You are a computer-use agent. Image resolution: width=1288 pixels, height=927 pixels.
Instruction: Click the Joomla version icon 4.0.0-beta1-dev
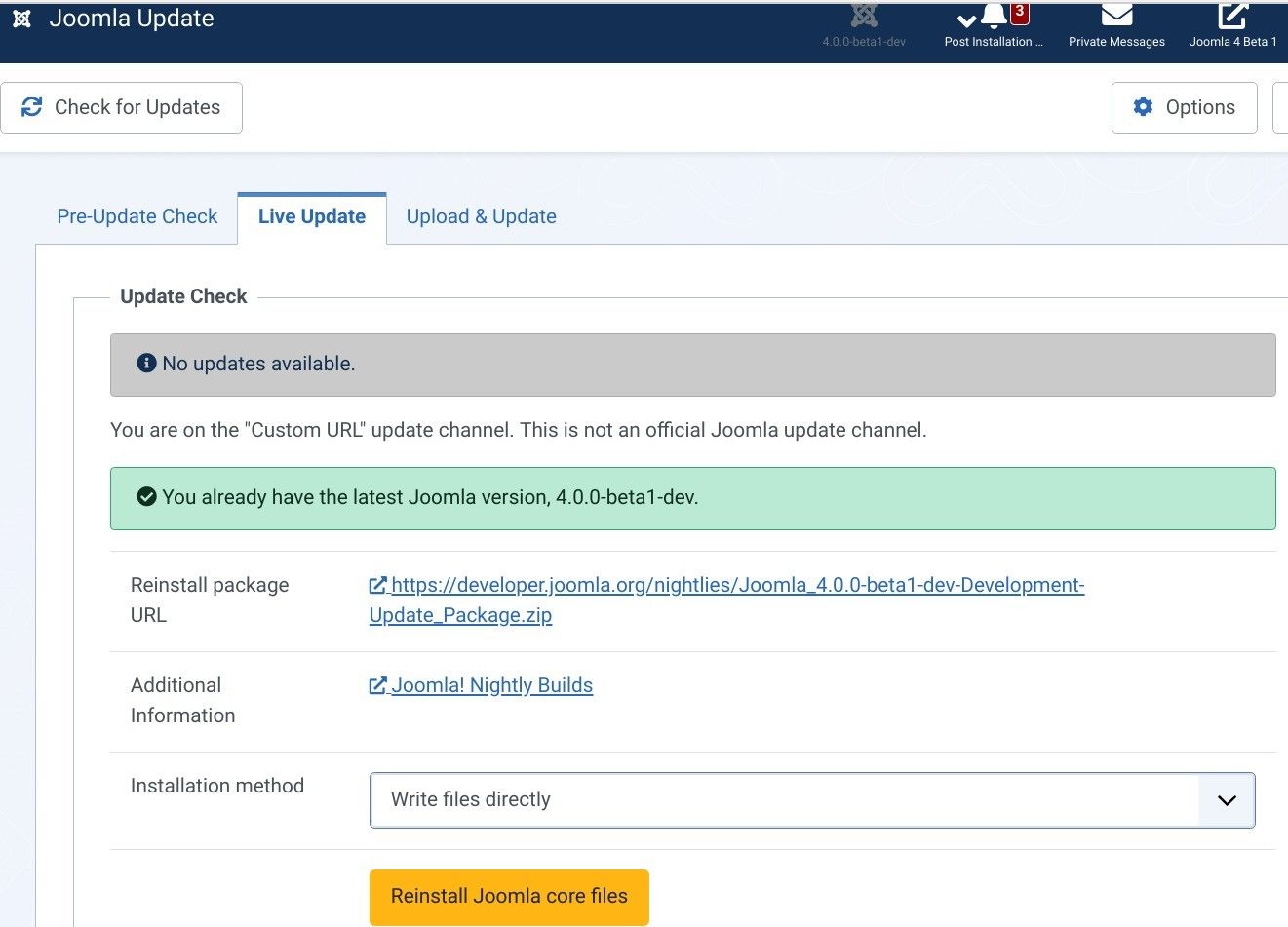coord(864,25)
